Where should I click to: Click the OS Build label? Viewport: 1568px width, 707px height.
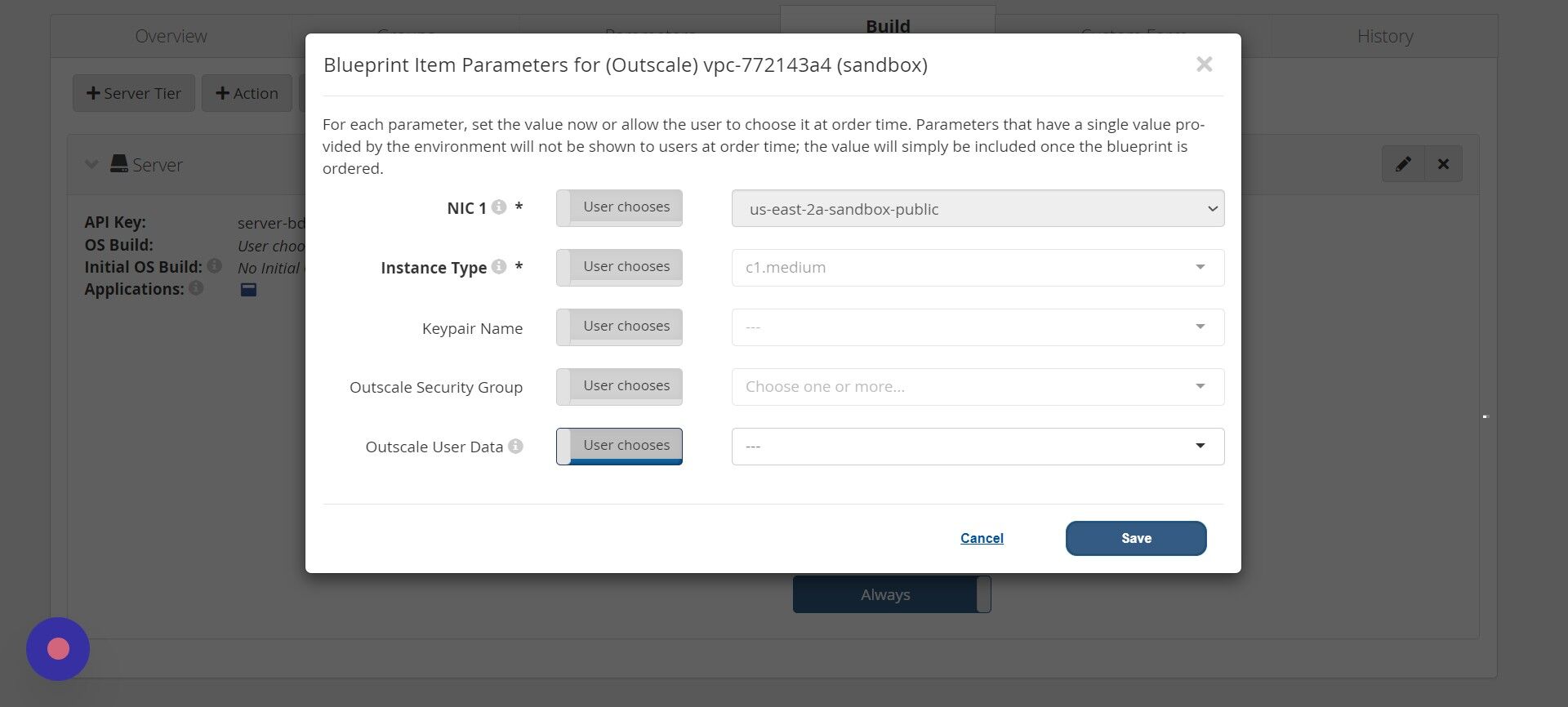coord(118,245)
